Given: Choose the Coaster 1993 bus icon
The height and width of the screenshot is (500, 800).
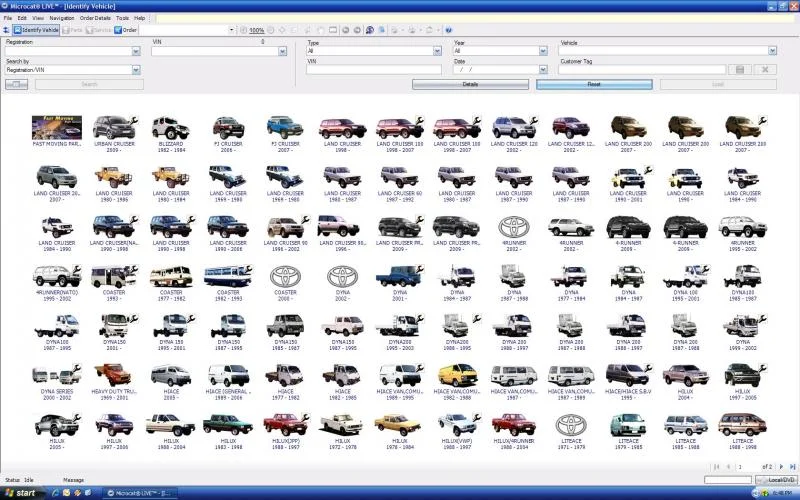Looking at the screenshot, I should click(x=114, y=277).
